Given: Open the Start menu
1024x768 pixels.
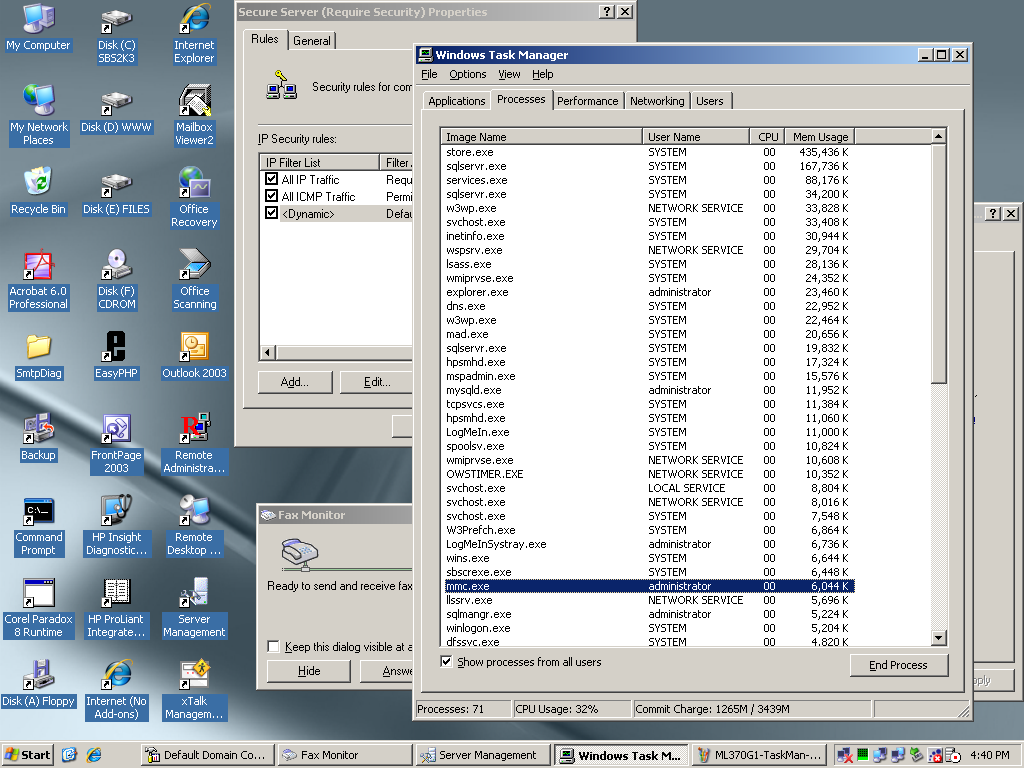Looking at the screenshot, I should [27, 755].
